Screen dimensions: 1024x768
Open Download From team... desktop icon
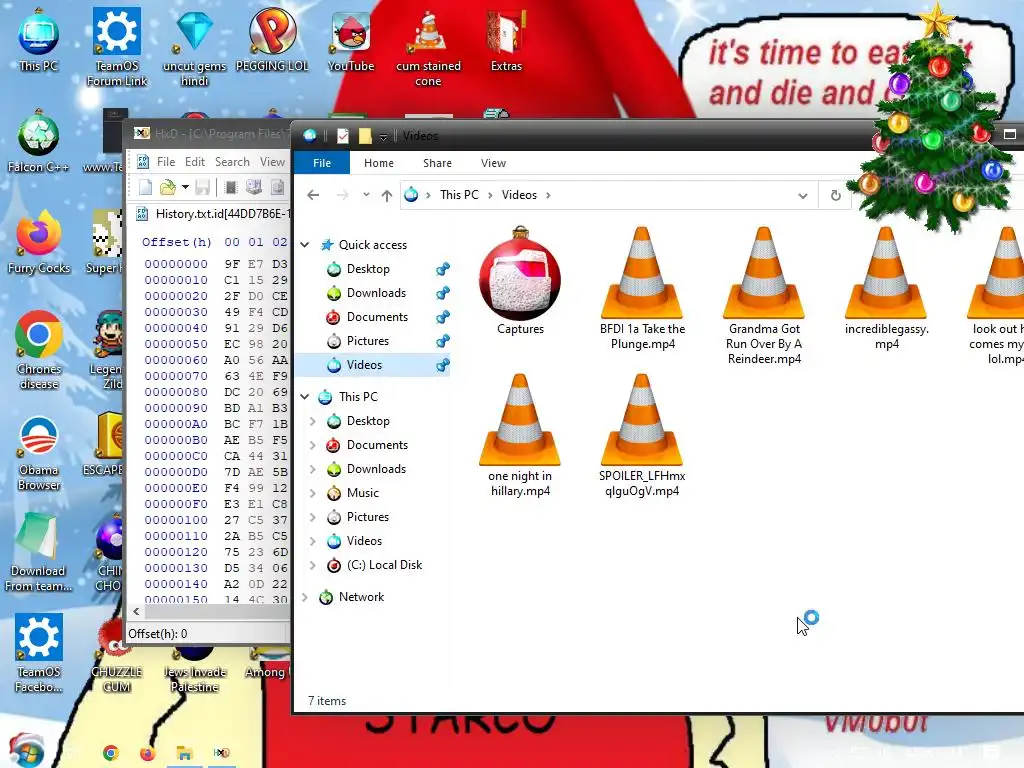click(39, 552)
